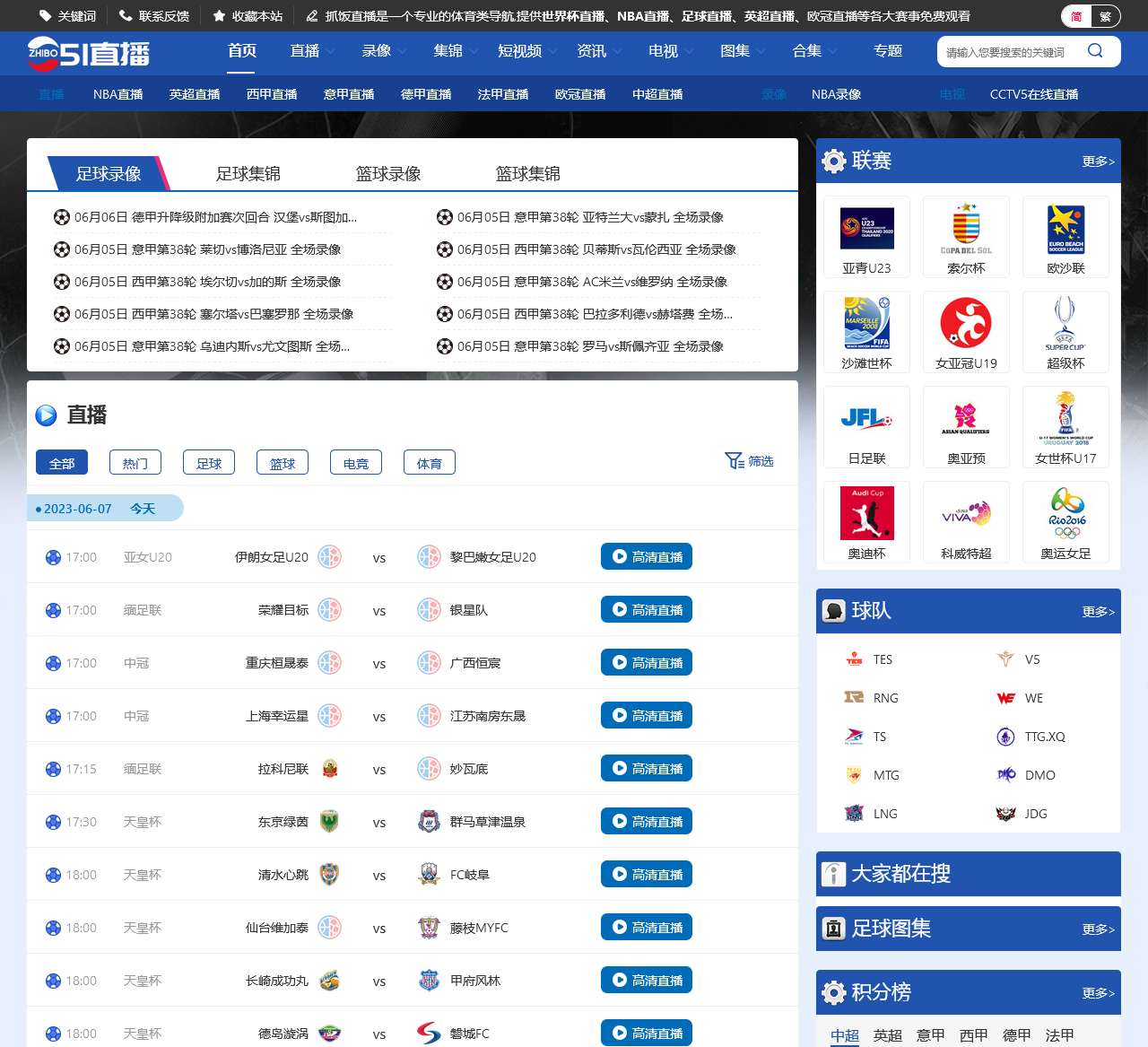The width and height of the screenshot is (1148, 1047).
Task: Click 东京绿茵 team crest
Action: [x=329, y=822]
